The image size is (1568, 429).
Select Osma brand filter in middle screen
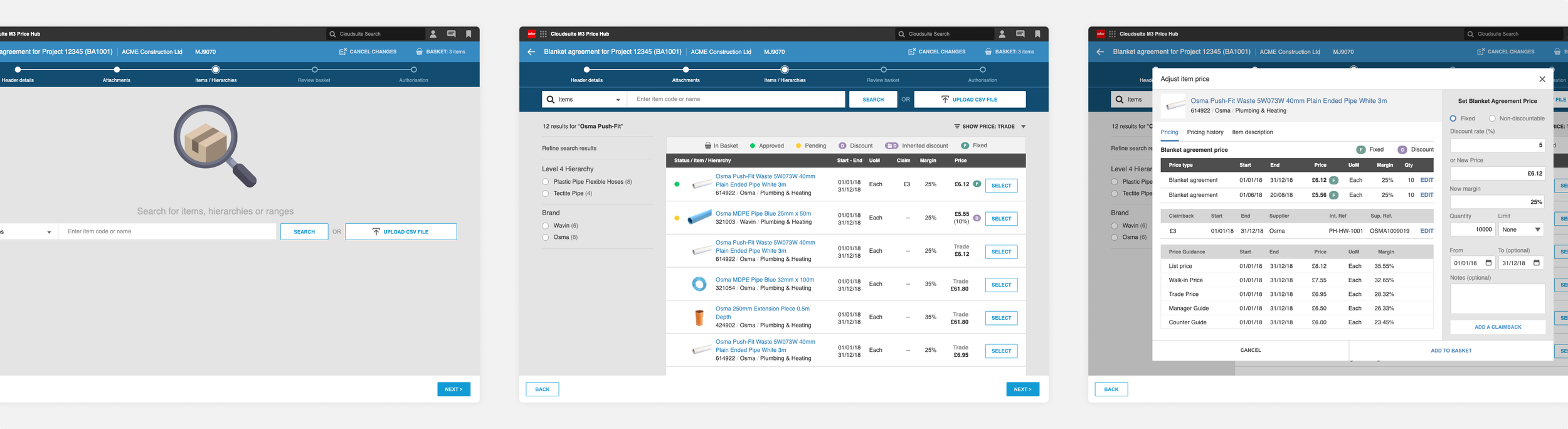(546, 238)
